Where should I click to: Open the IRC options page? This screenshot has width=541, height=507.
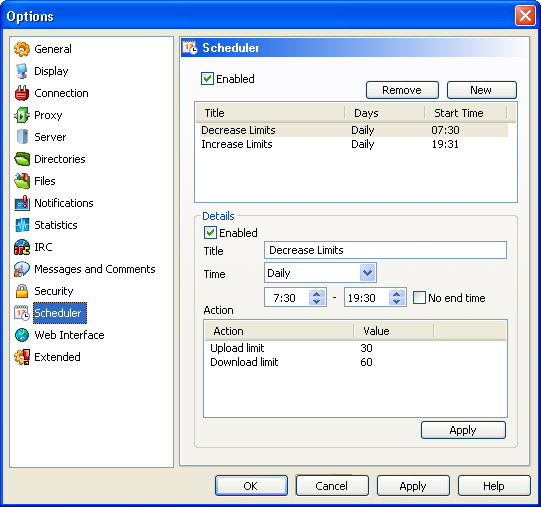(43, 247)
